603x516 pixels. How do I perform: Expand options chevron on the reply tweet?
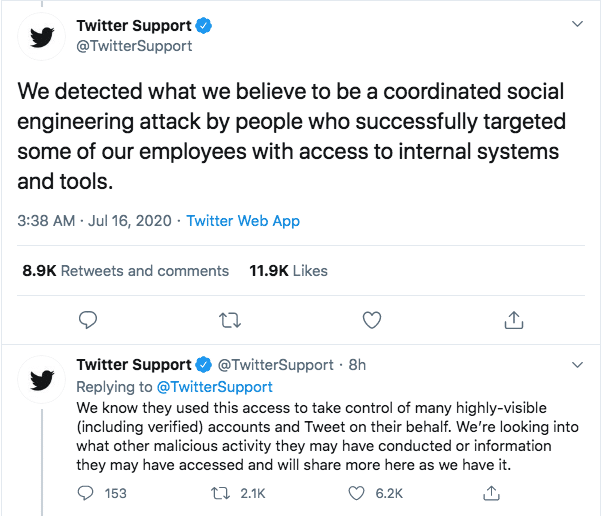coord(578,365)
